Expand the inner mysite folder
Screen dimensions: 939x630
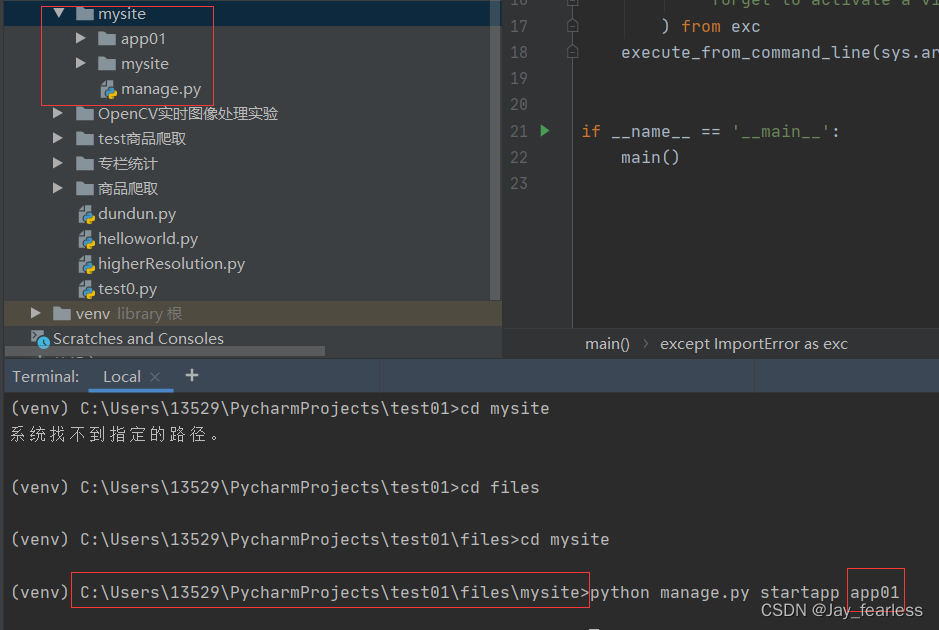coord(81,63)
